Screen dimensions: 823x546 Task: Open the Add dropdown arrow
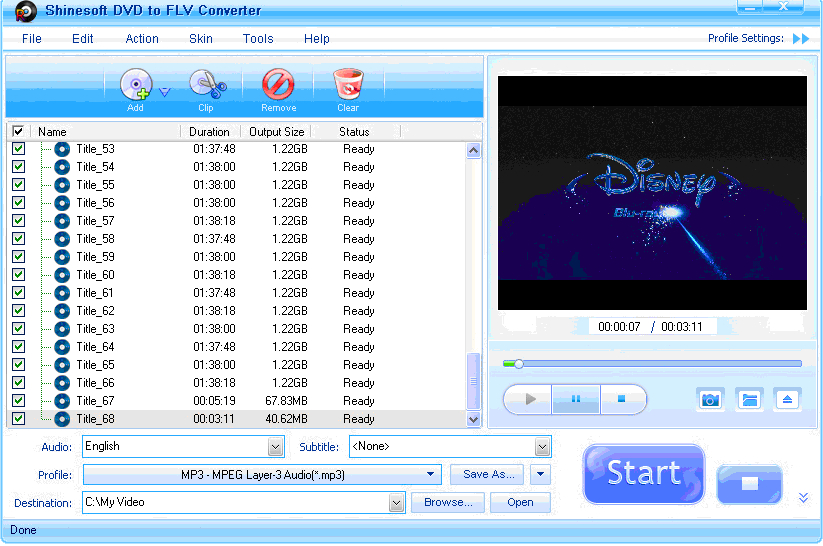[165, 92]
